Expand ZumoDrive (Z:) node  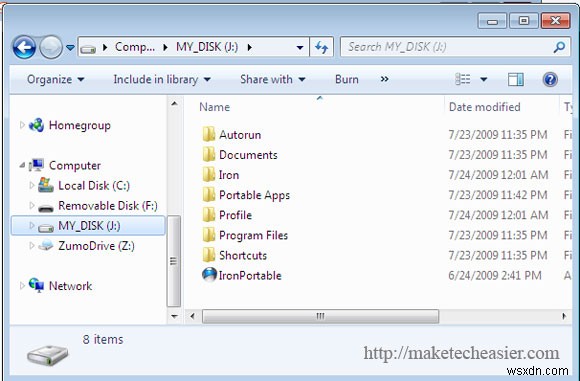[31, 245]
